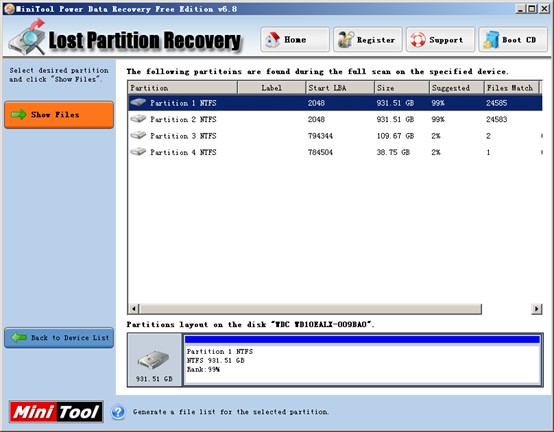Select the Partition 3 NTFS drive icon

[138, 135]
